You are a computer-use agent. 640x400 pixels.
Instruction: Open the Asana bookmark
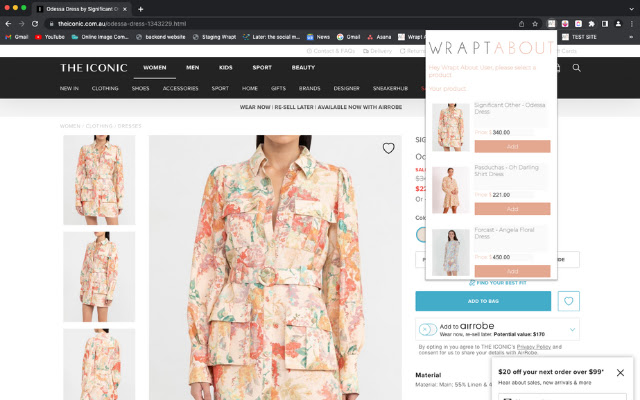(x=379, y=37)
